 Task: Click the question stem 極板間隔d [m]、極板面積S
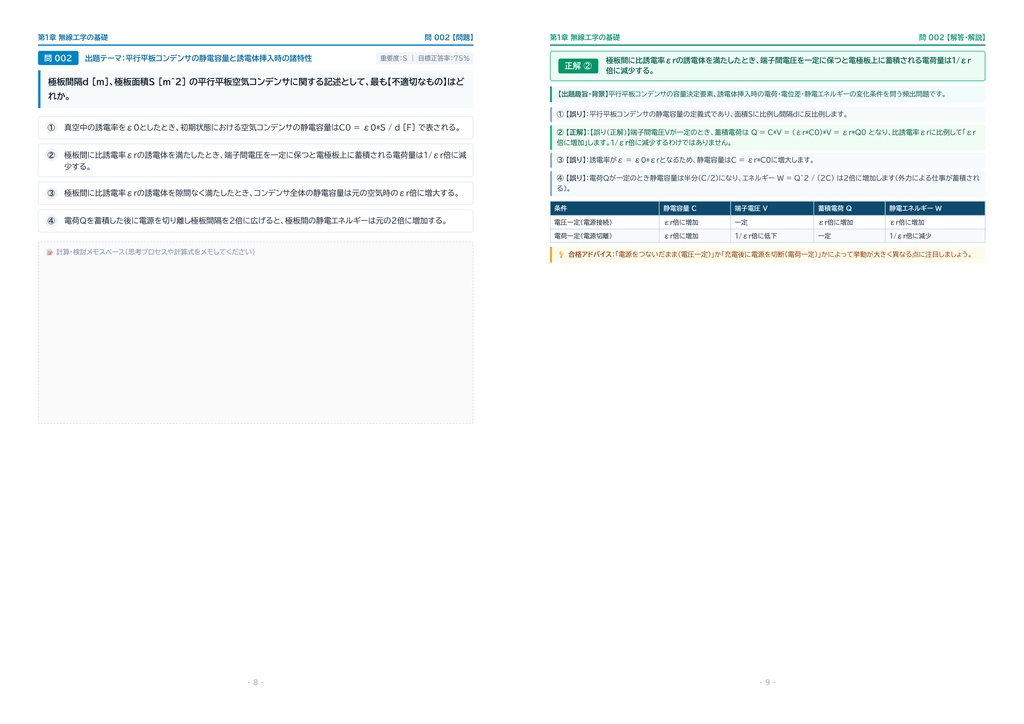coord(256,89)
